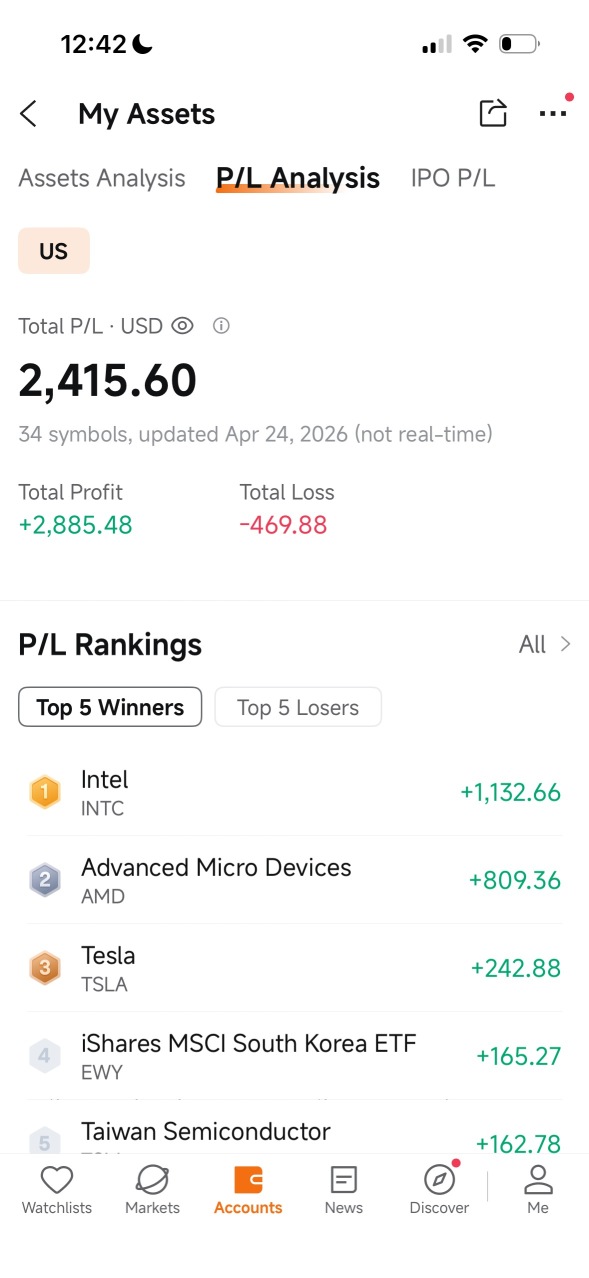Tap the info icon next to Total P/L

(222, 326)
